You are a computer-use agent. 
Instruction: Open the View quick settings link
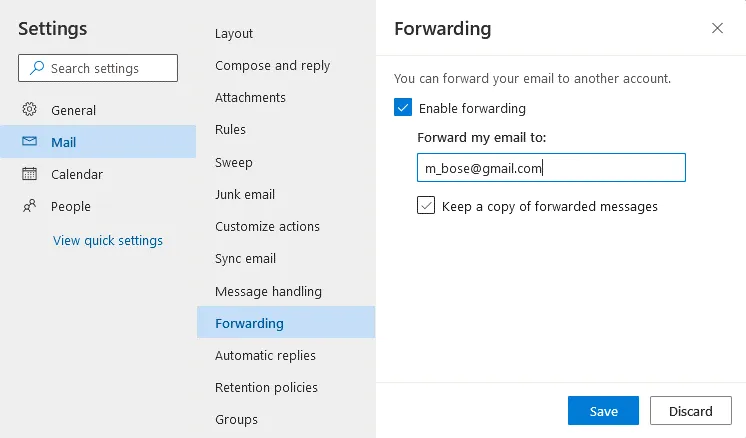point(108,240)
